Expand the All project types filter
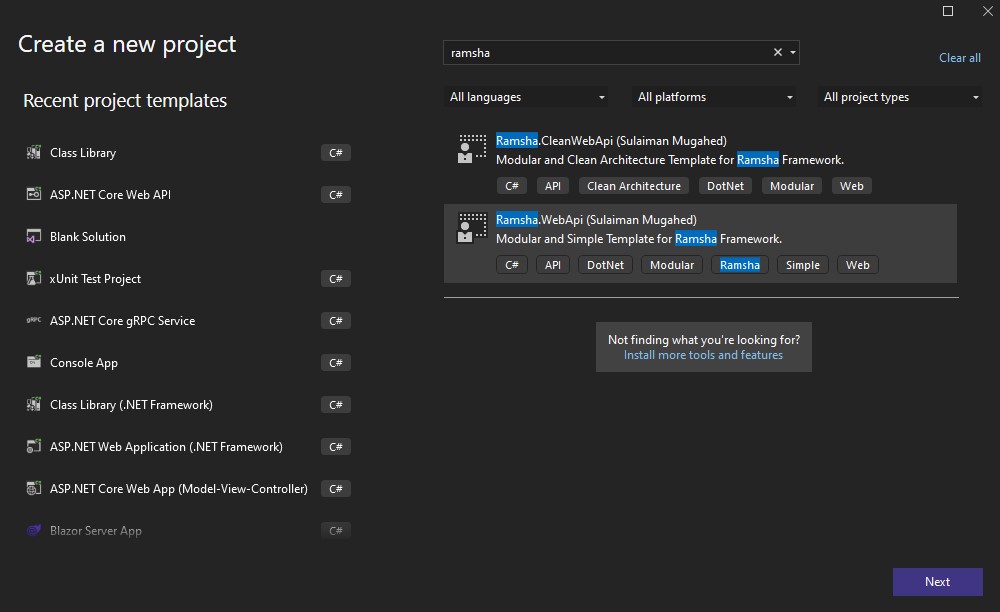The width and height of the screenshot is (1000, 612). tap(899, 96)
